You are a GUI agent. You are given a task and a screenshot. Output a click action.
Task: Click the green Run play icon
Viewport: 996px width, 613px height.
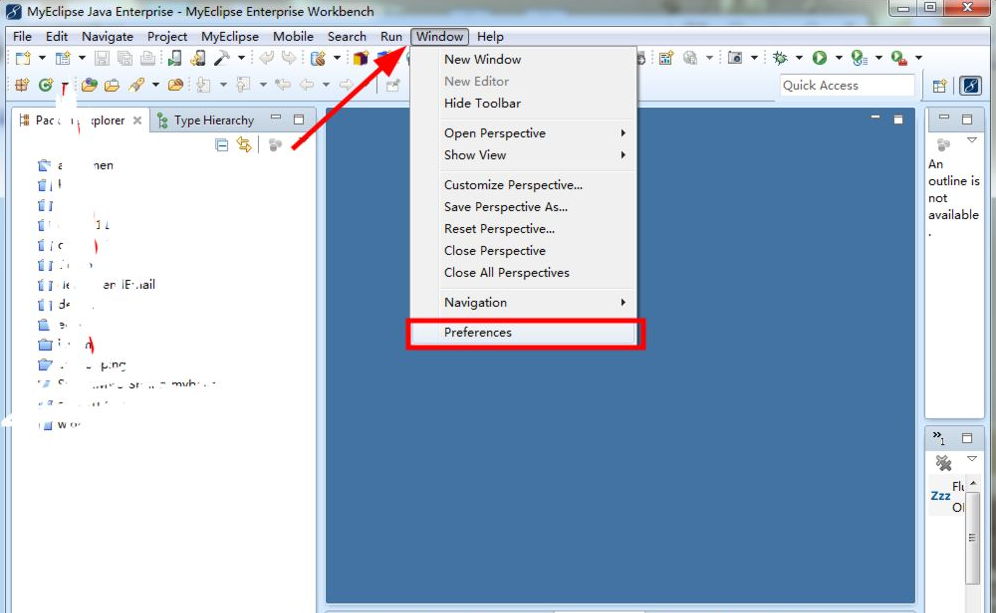click(x=820, y=58)
